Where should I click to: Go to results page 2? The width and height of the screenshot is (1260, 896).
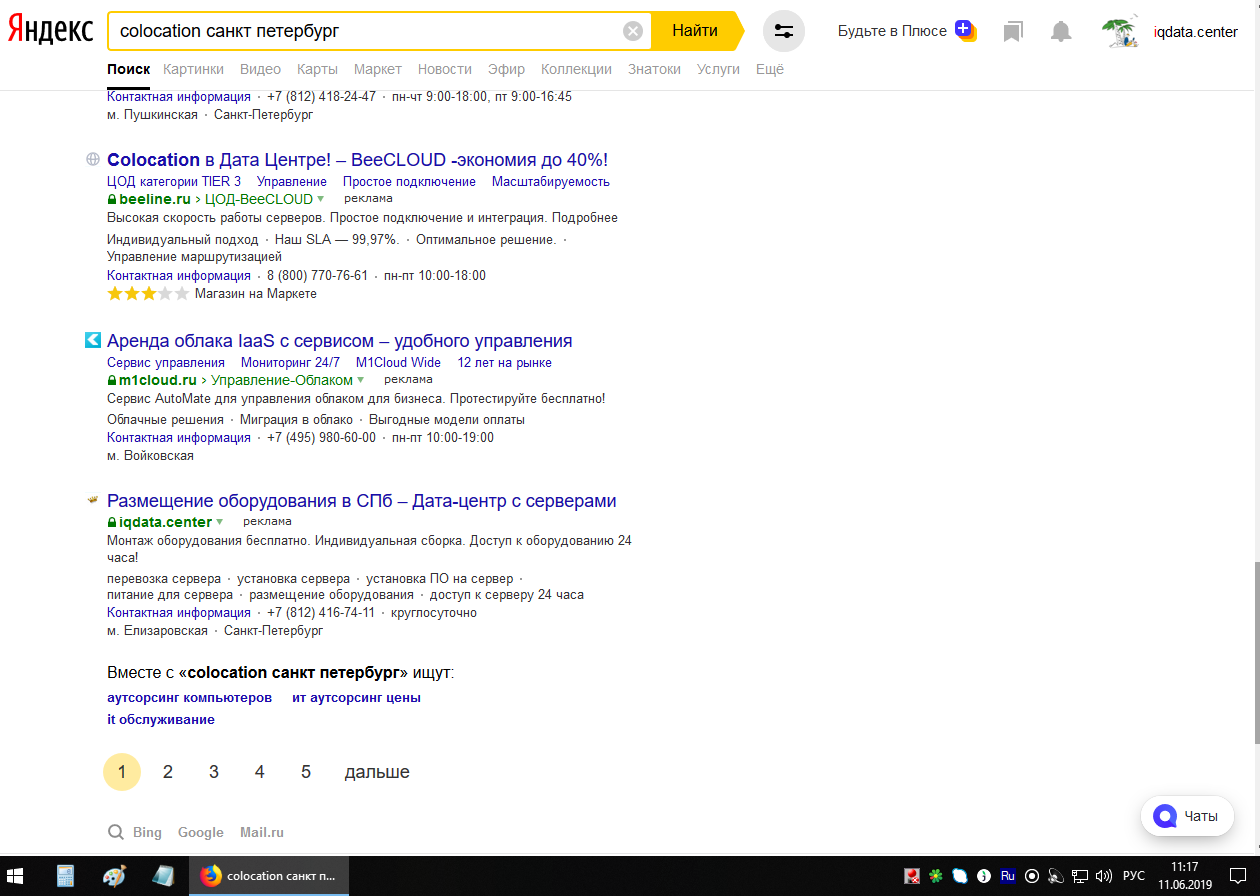pyautogui.click(x=168, y=772)
